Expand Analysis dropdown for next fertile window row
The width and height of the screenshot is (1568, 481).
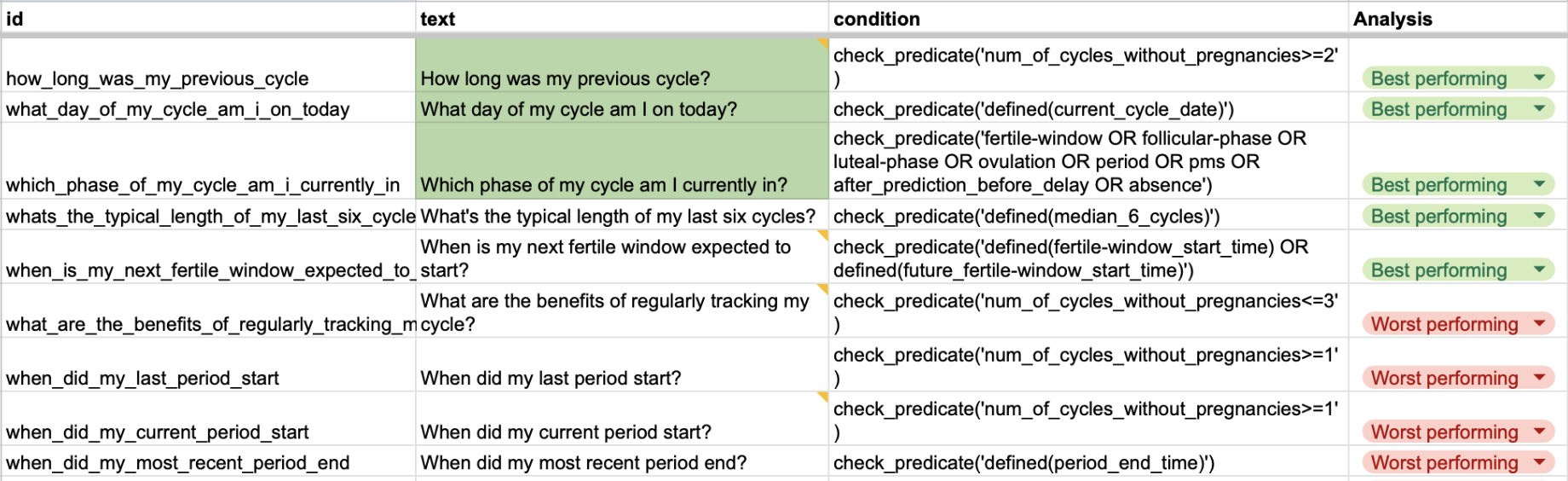click(1539, 270)
